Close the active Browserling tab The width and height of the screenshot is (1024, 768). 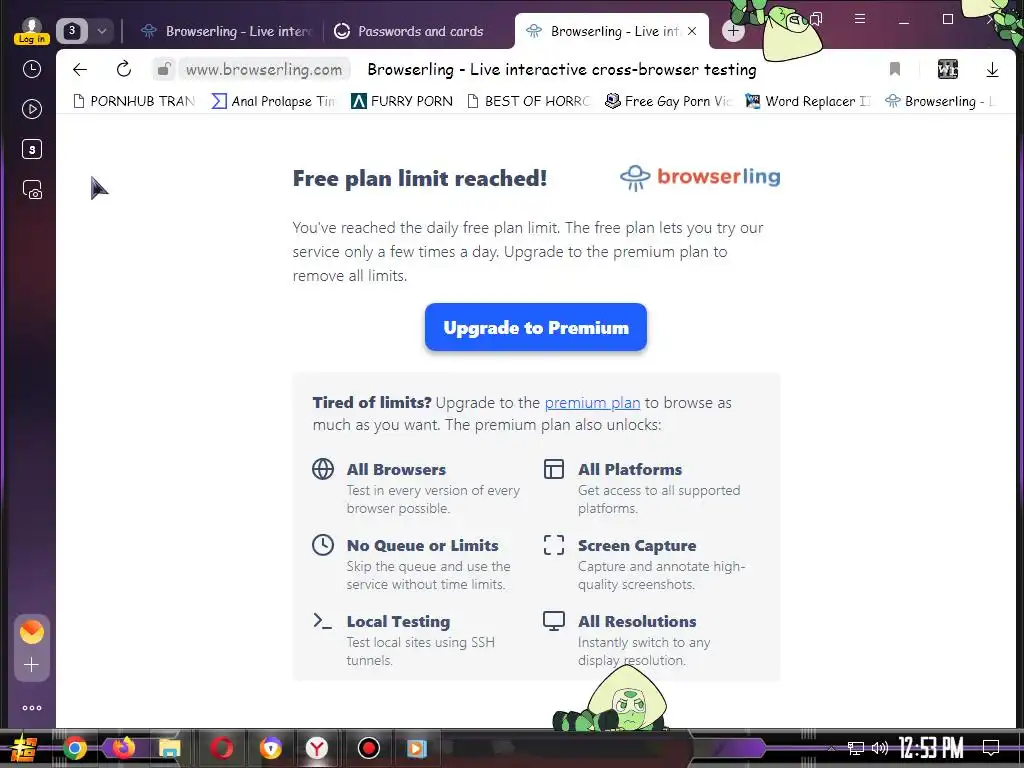[692, 31]
